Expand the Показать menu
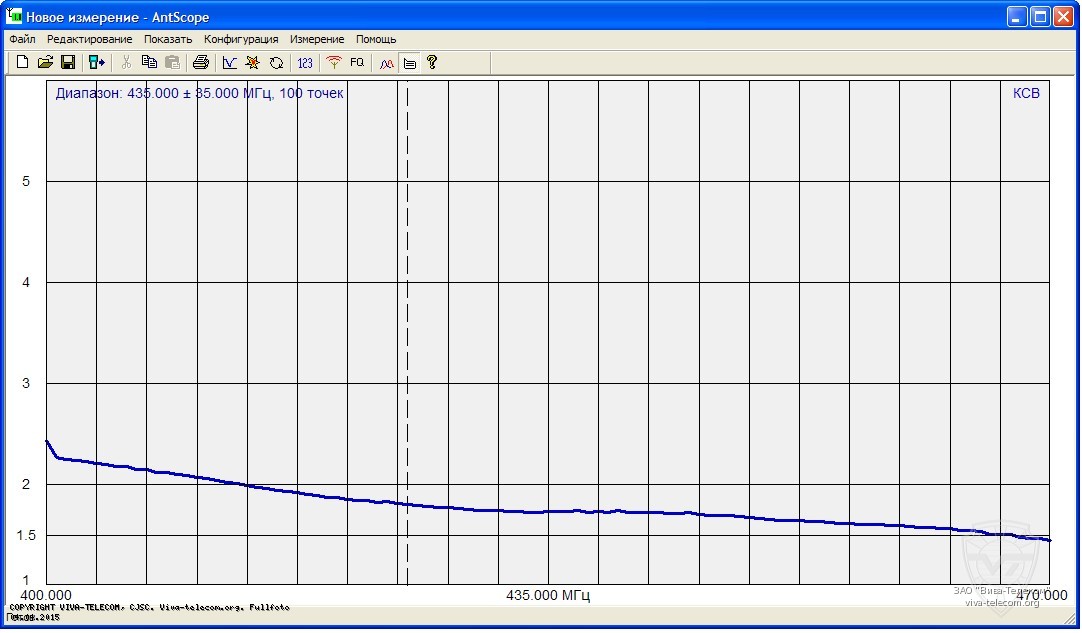The width and height of the screenshot is (1082, 633). (168, 39)
